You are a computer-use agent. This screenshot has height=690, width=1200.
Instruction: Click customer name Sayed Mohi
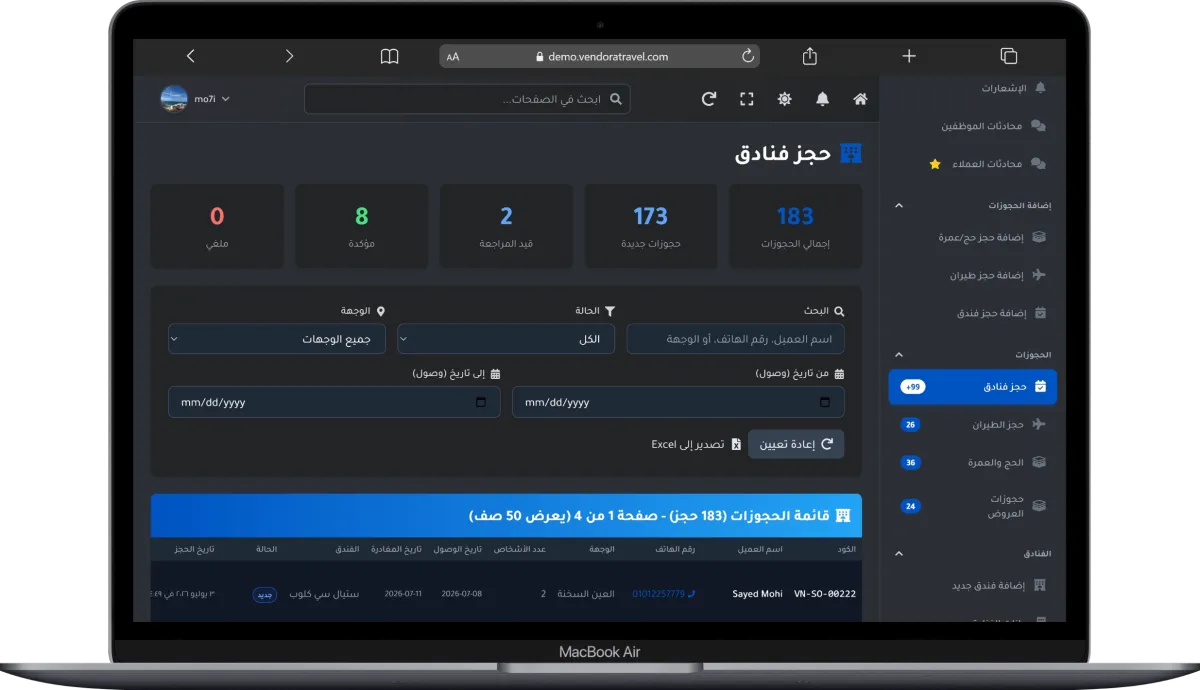tap(758, 593)
